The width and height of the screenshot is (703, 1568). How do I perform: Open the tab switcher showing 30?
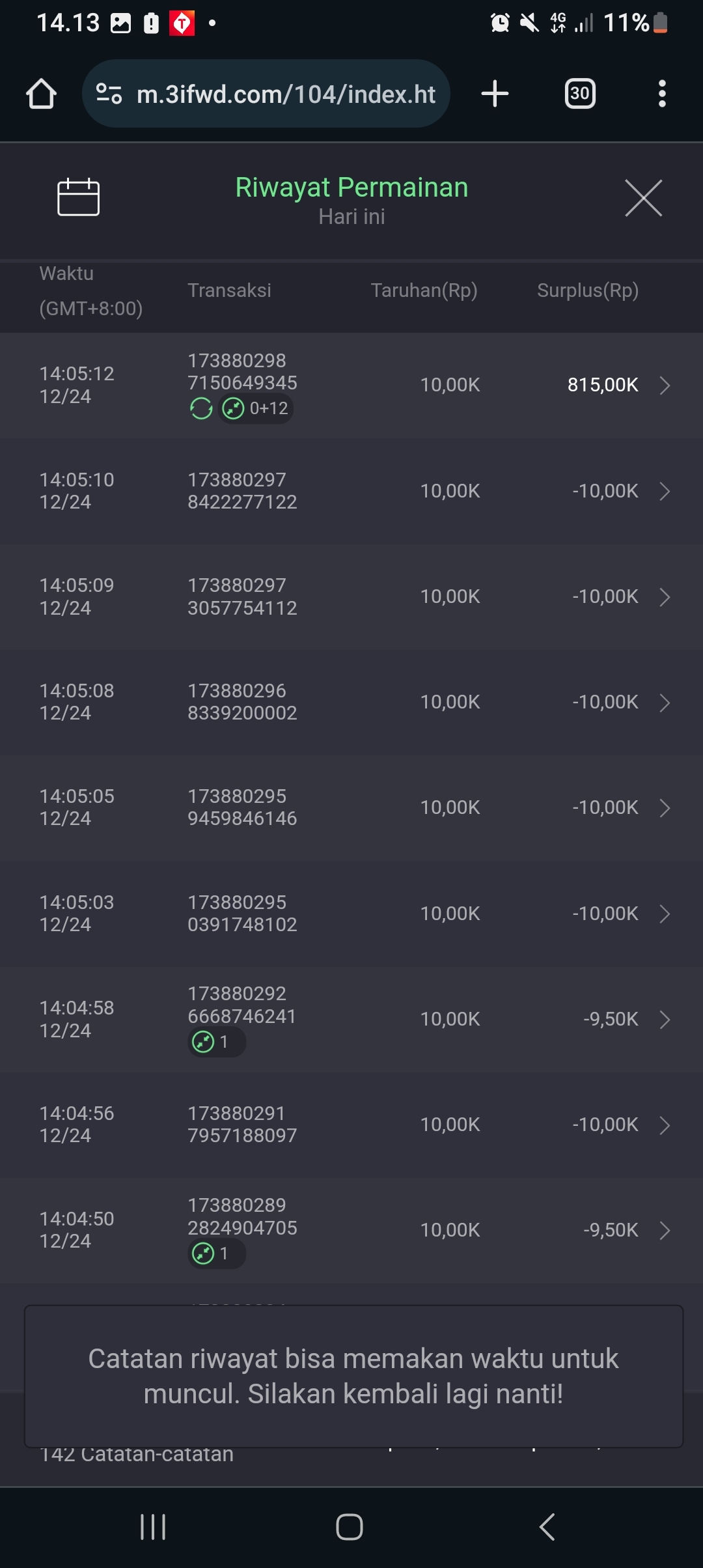pyautogui.click(x=579, y=94)
